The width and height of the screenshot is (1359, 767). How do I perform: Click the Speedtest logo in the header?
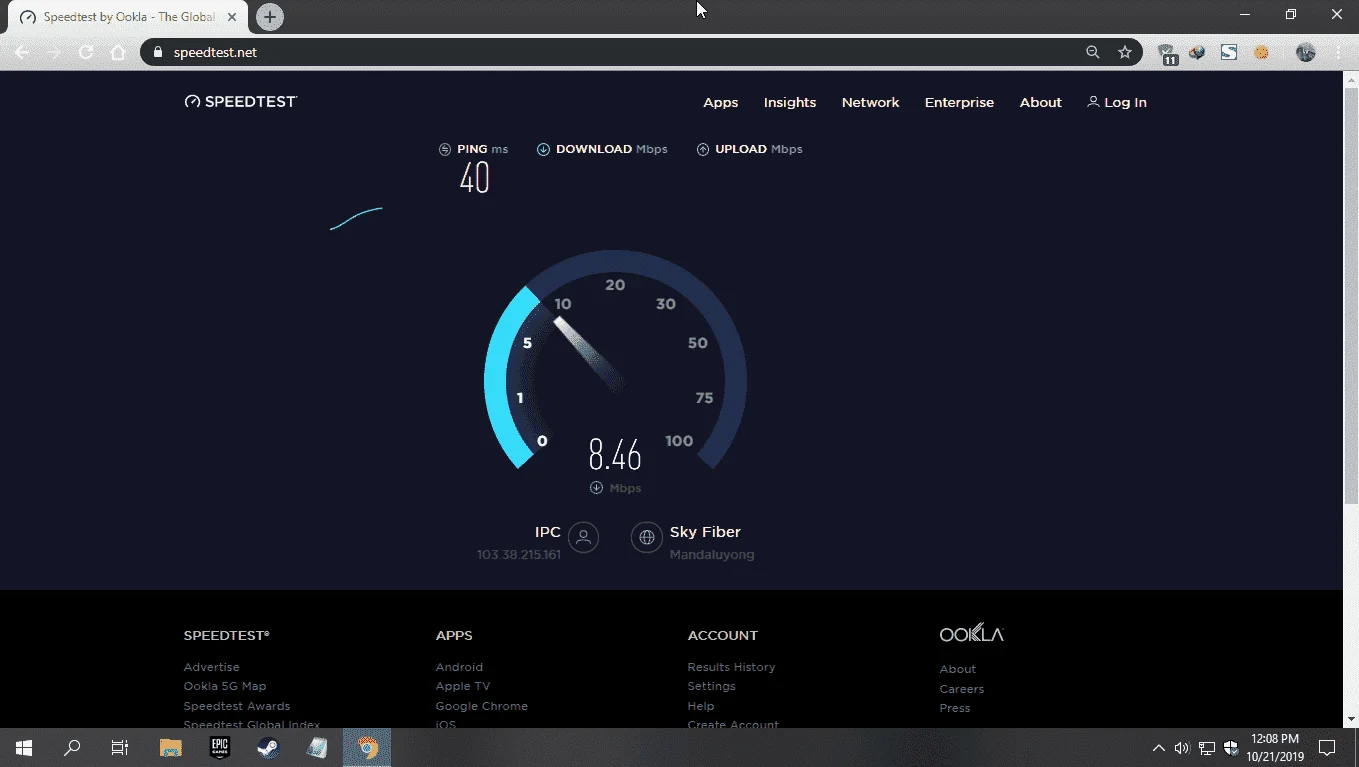241,102
